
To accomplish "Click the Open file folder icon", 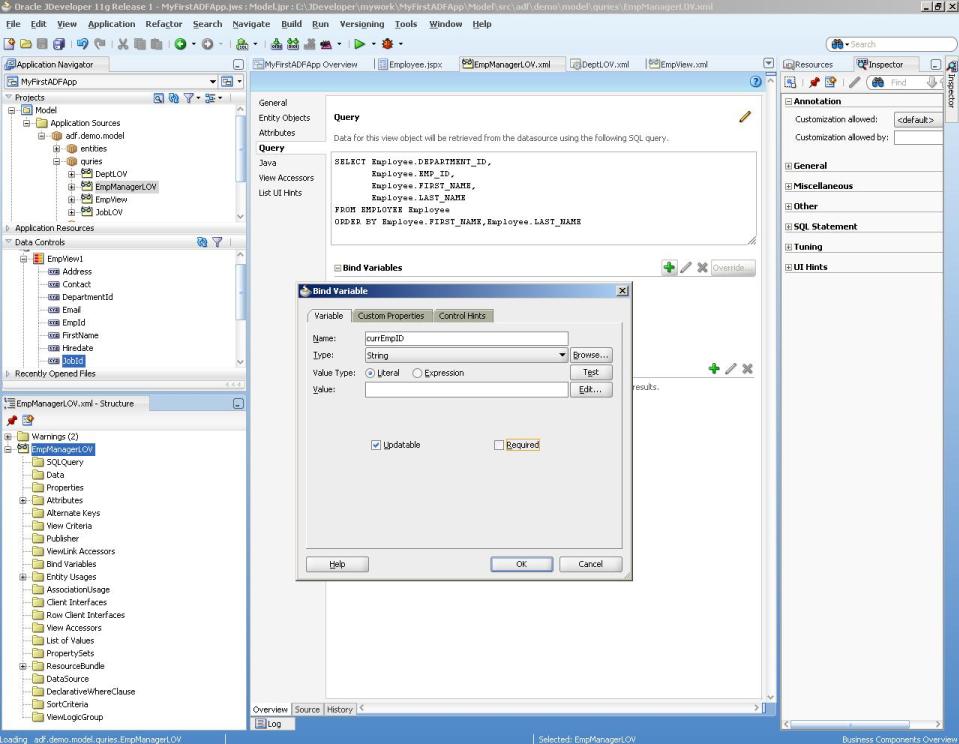I will coord(26,43).
